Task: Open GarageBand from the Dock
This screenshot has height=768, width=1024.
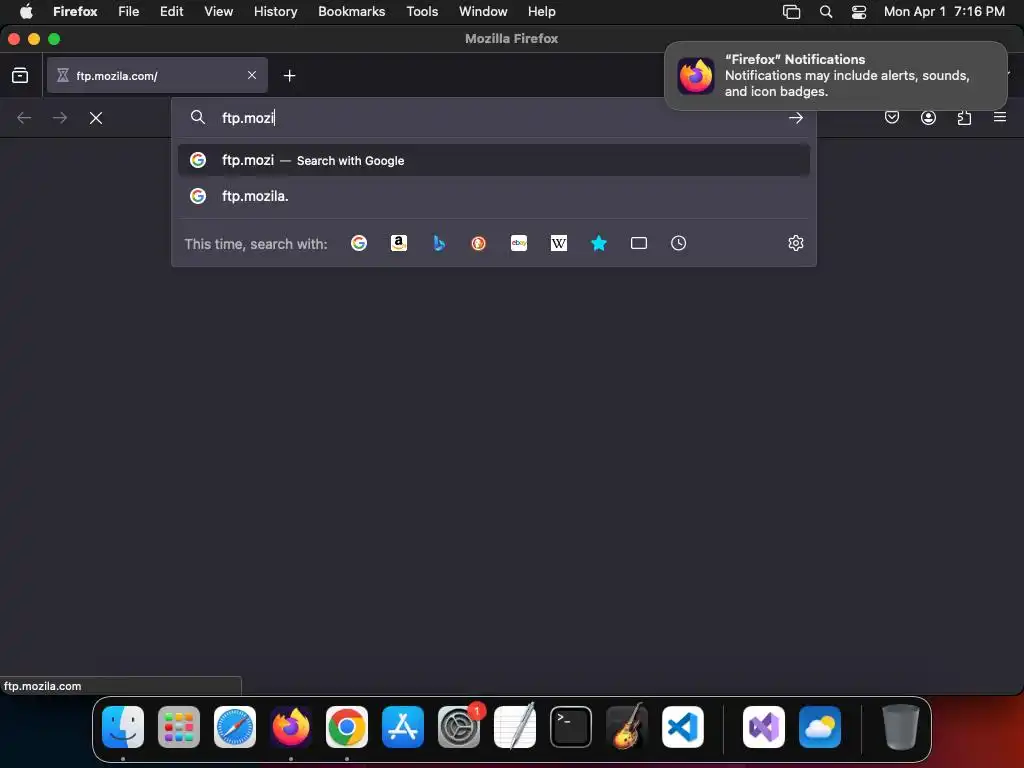Action: pyautogui.click(x=628, y=727)
